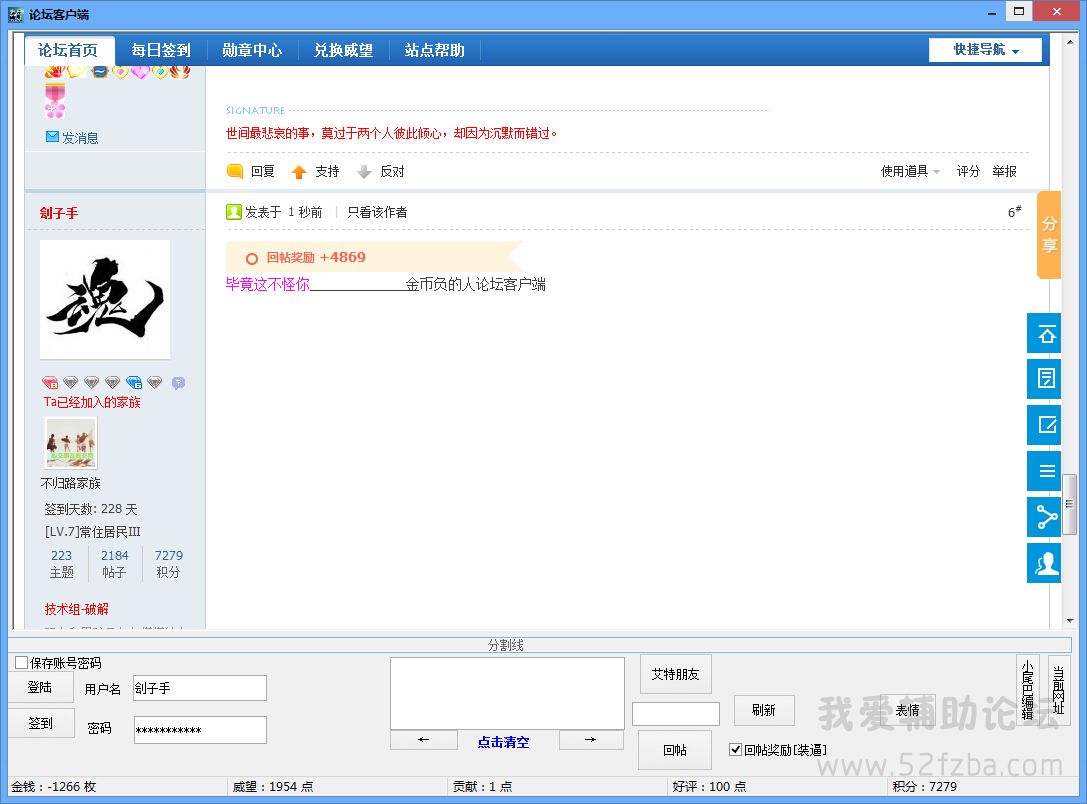
Task: Click the user profile silhouette sidebar icon
Action: coord(1045,563)
